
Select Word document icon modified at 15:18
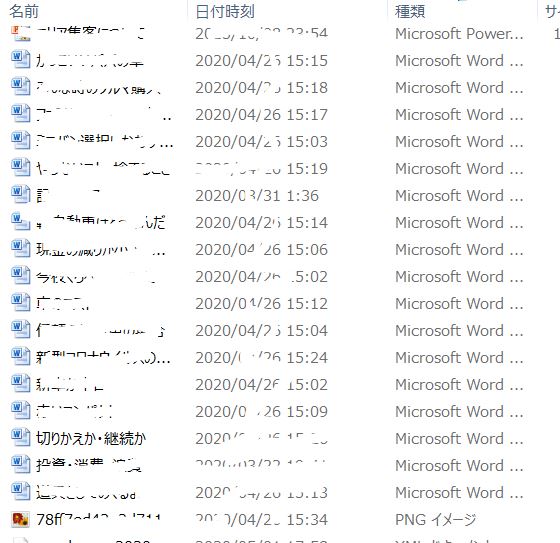pyautogui.click(x=21, y=87)
